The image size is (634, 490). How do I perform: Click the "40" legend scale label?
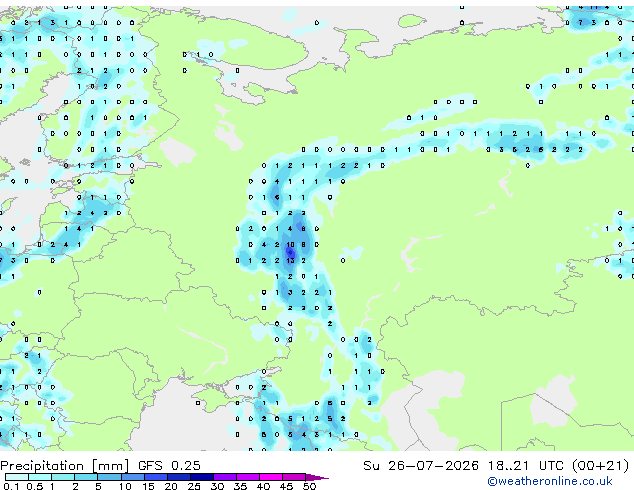pos(263,486)
